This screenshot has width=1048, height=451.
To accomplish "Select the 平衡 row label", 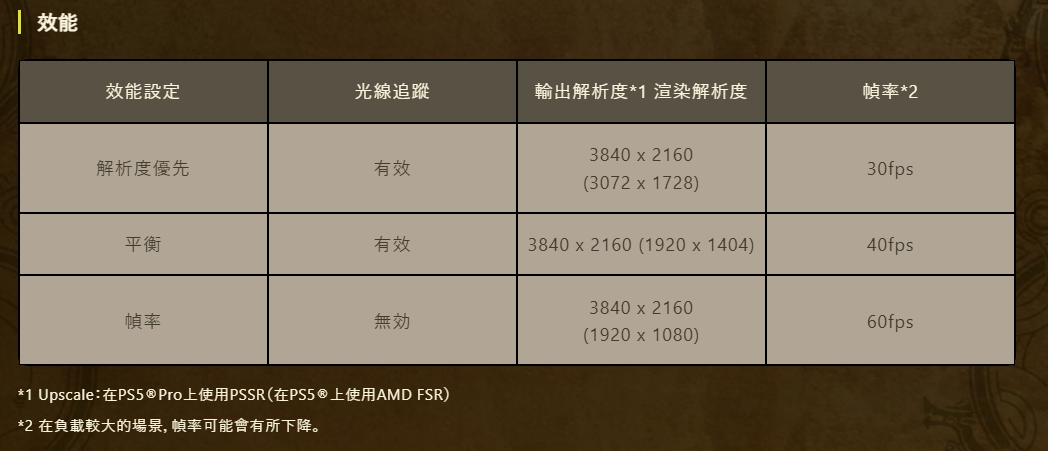I will point(143,244).
